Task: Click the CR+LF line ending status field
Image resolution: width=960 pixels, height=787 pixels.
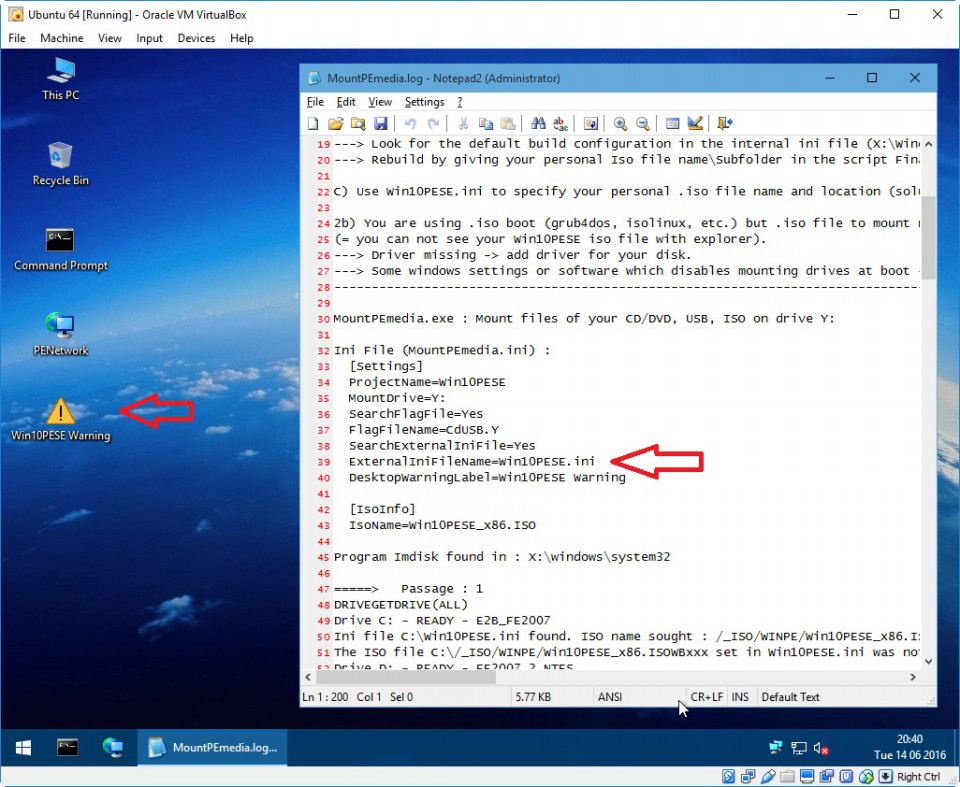Action: pyautogui.click(x=706, y=697)
